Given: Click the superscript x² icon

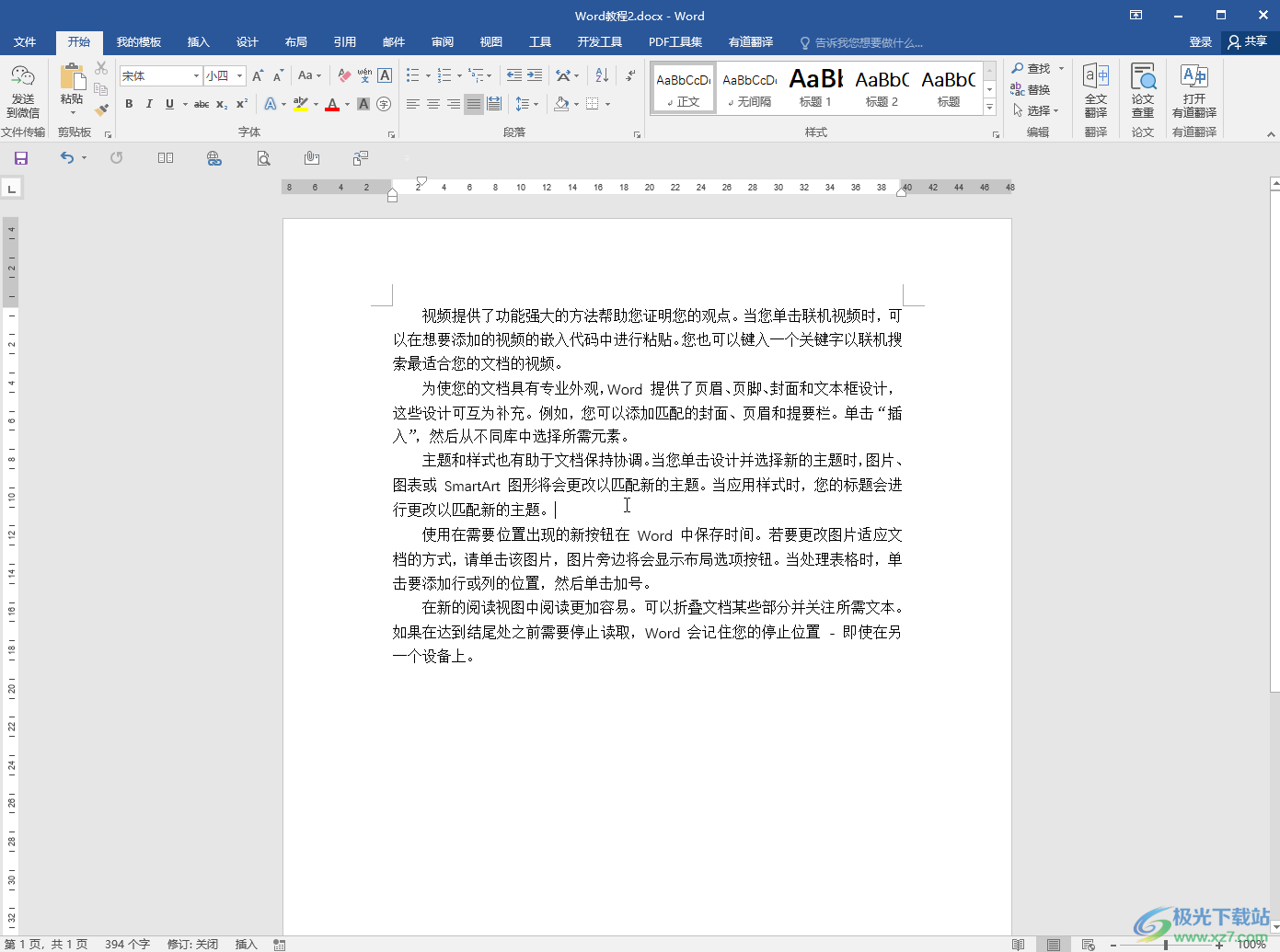Looking at the screenshot, I should 242,104.
